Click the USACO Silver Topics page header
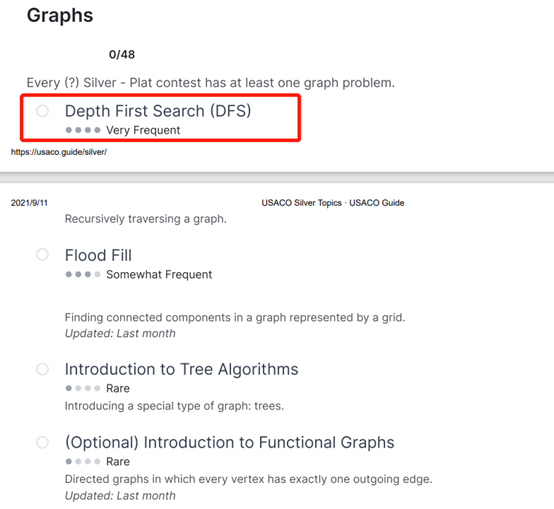This screenshot has height=509, width=554. pyautogui.click(x=333, y=203)
